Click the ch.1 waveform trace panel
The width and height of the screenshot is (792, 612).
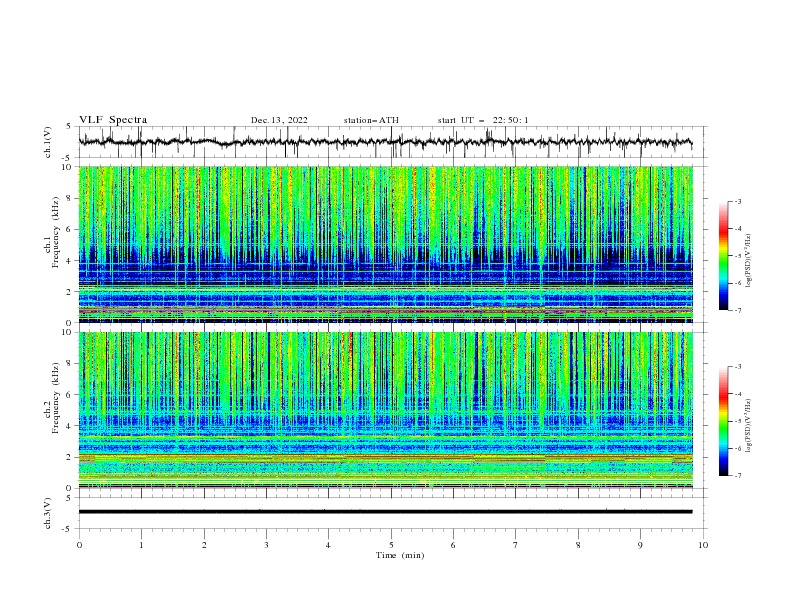[x=393, y=142]
